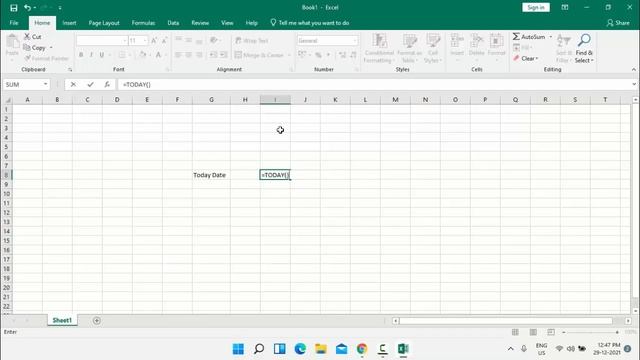The width and height of the screenshot is (640, 360).
Task: Open Microsoft Edge from taskbar
Action: [x=300, y=349]
